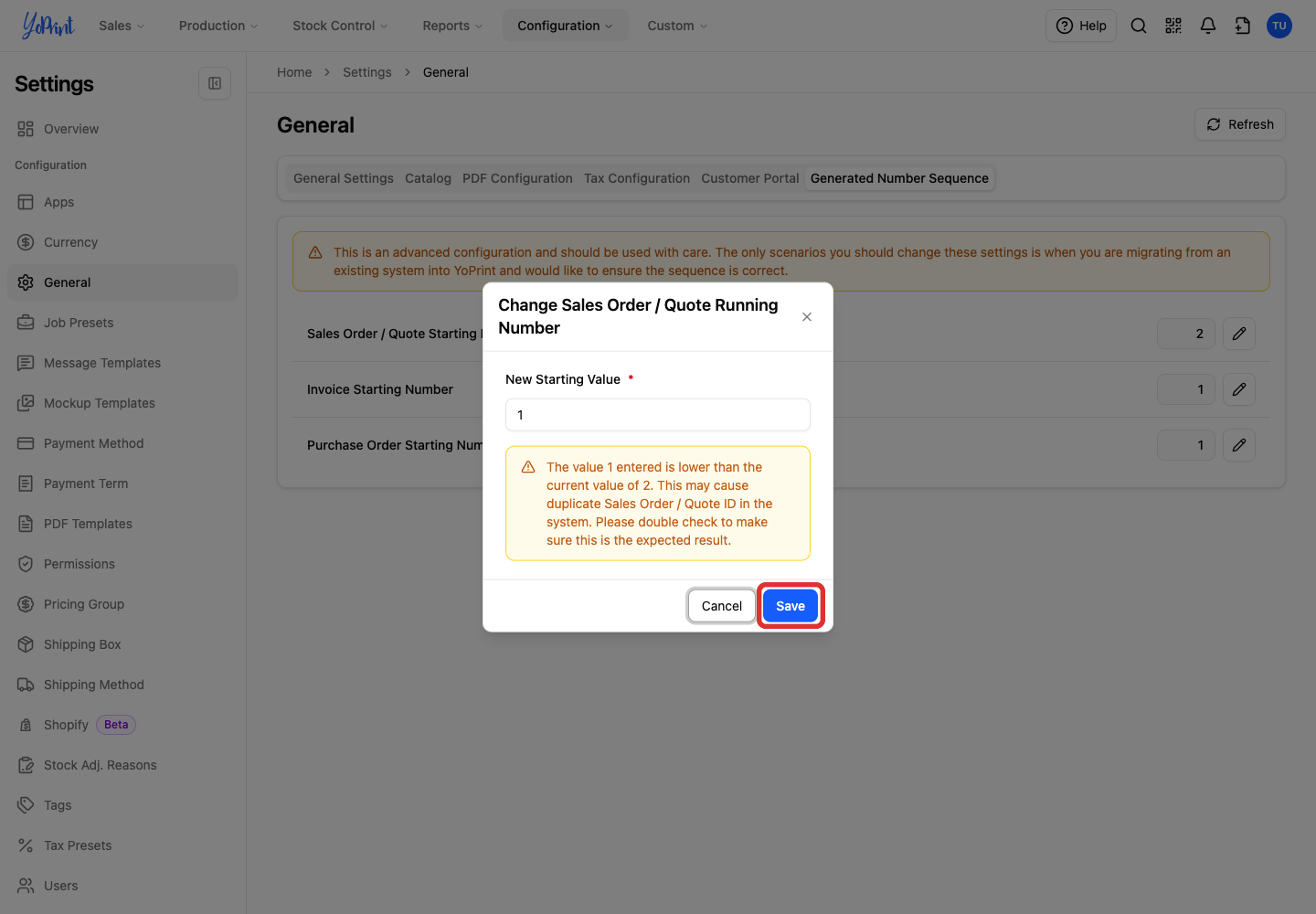Image resolution: width=1316 pixels, height=914 pixels.
Task: Switch to General Settings tab
Action: [x=344, y=178]
